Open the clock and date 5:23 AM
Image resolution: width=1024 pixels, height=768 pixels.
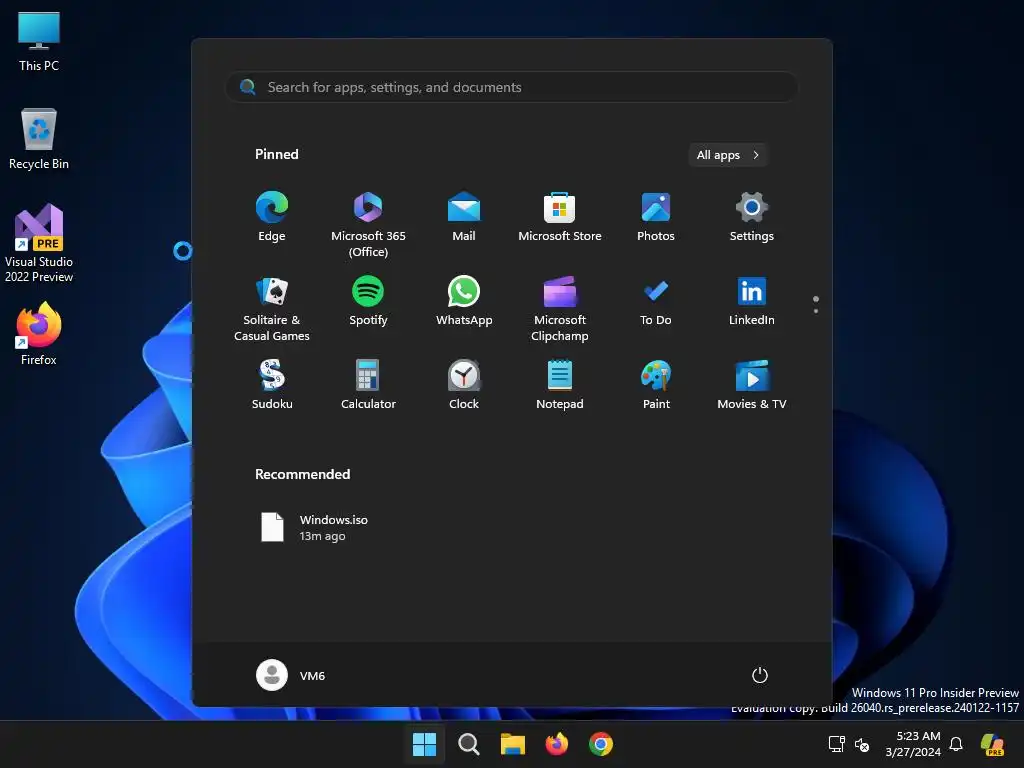coord(913,744)
